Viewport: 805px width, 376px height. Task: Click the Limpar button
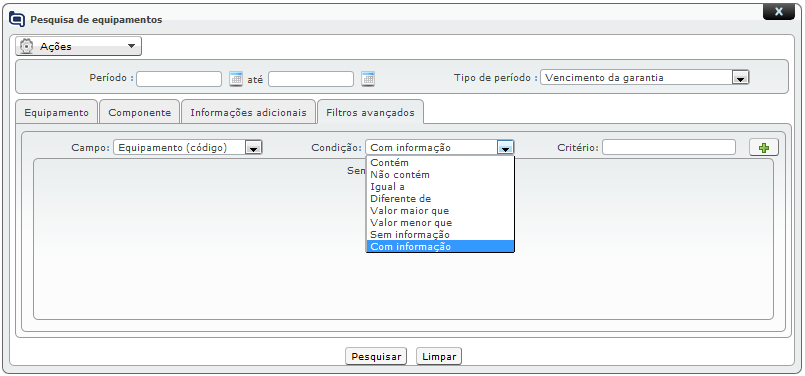(x=439, y=356)
